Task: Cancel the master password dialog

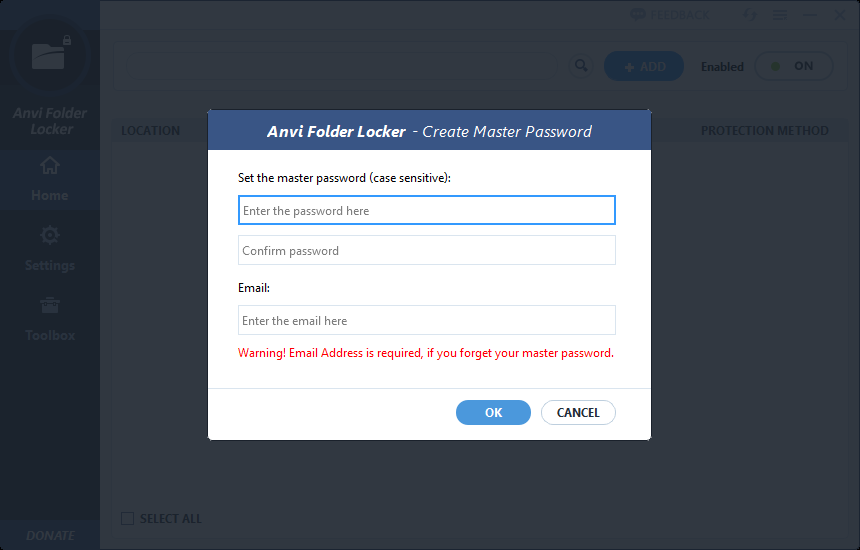Action: click(578, 412)
